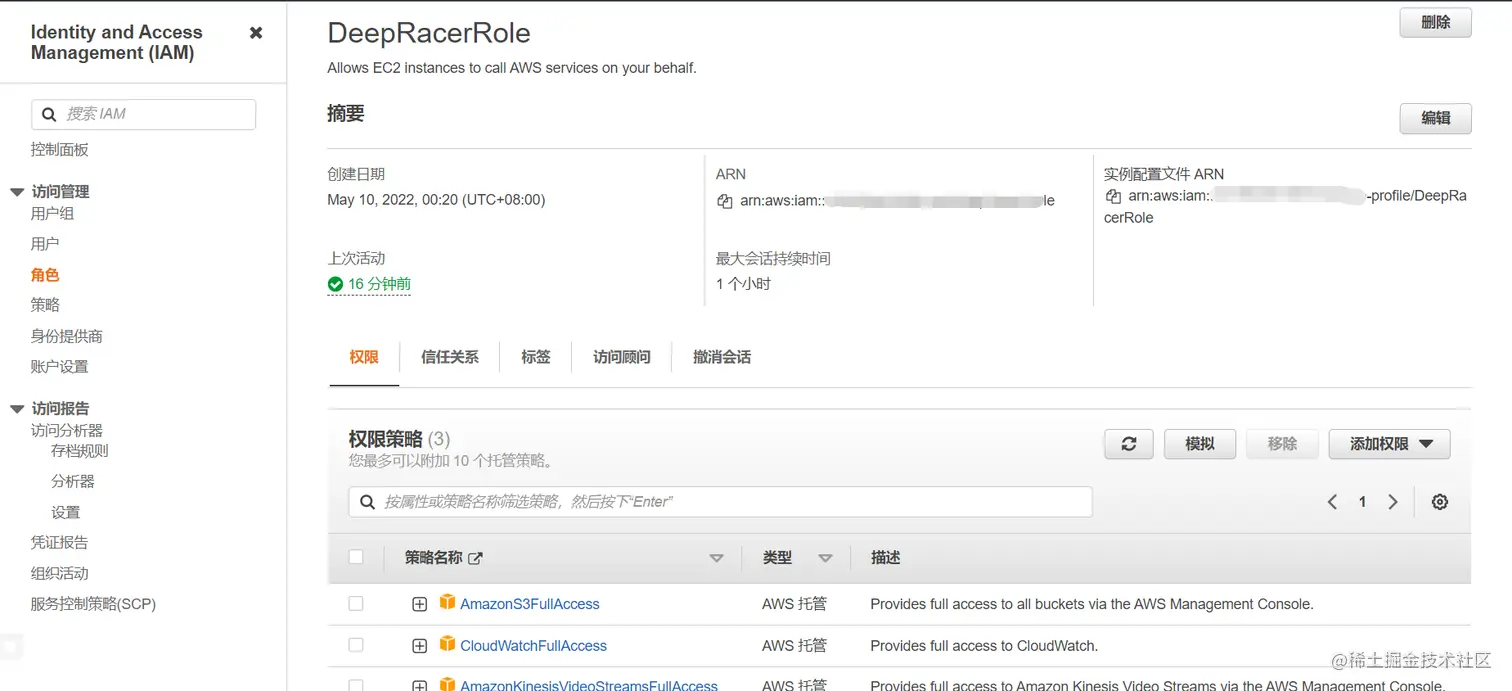
Task: Expand the CloudWatchFullAccess policy details
Action: [420, 646]
